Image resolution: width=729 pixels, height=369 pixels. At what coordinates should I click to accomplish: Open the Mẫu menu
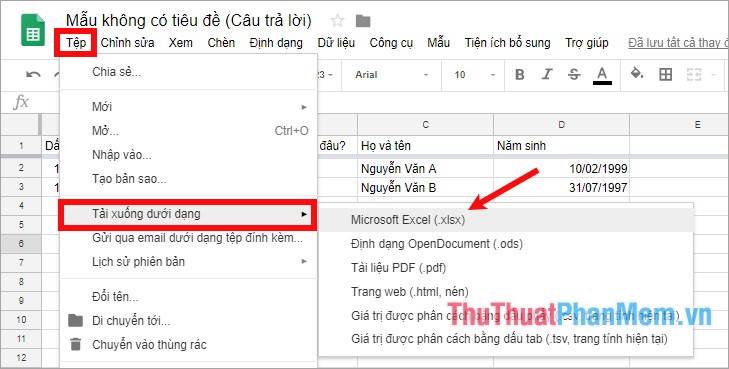coord(438,43)
